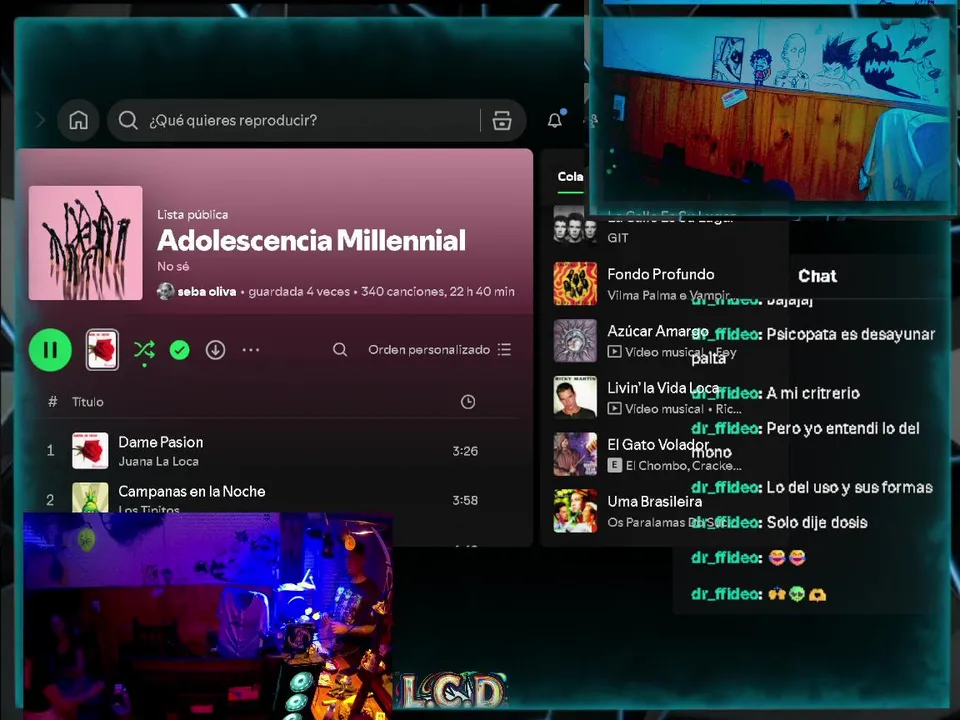Click Azúcar Amargo album cover
The image size is (960, 720).
[575, 340]
